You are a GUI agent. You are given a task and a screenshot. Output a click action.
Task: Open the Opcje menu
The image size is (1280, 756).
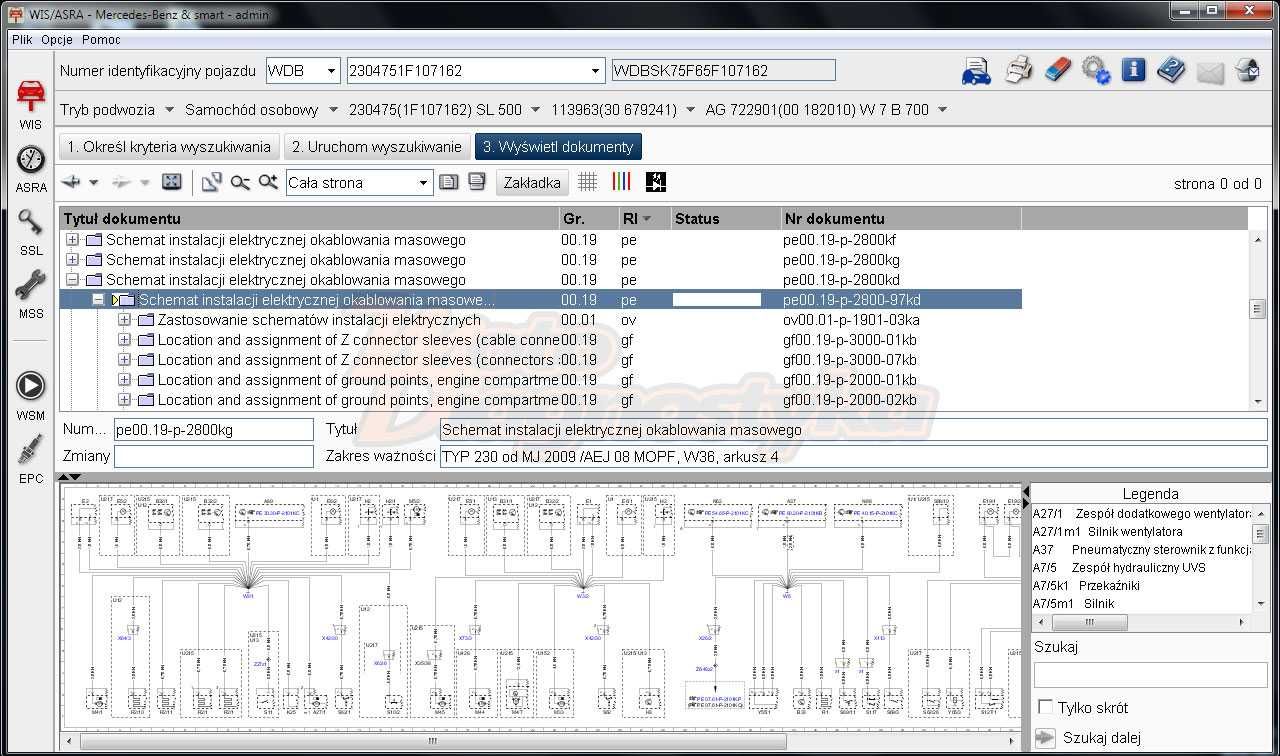[57, 40]
